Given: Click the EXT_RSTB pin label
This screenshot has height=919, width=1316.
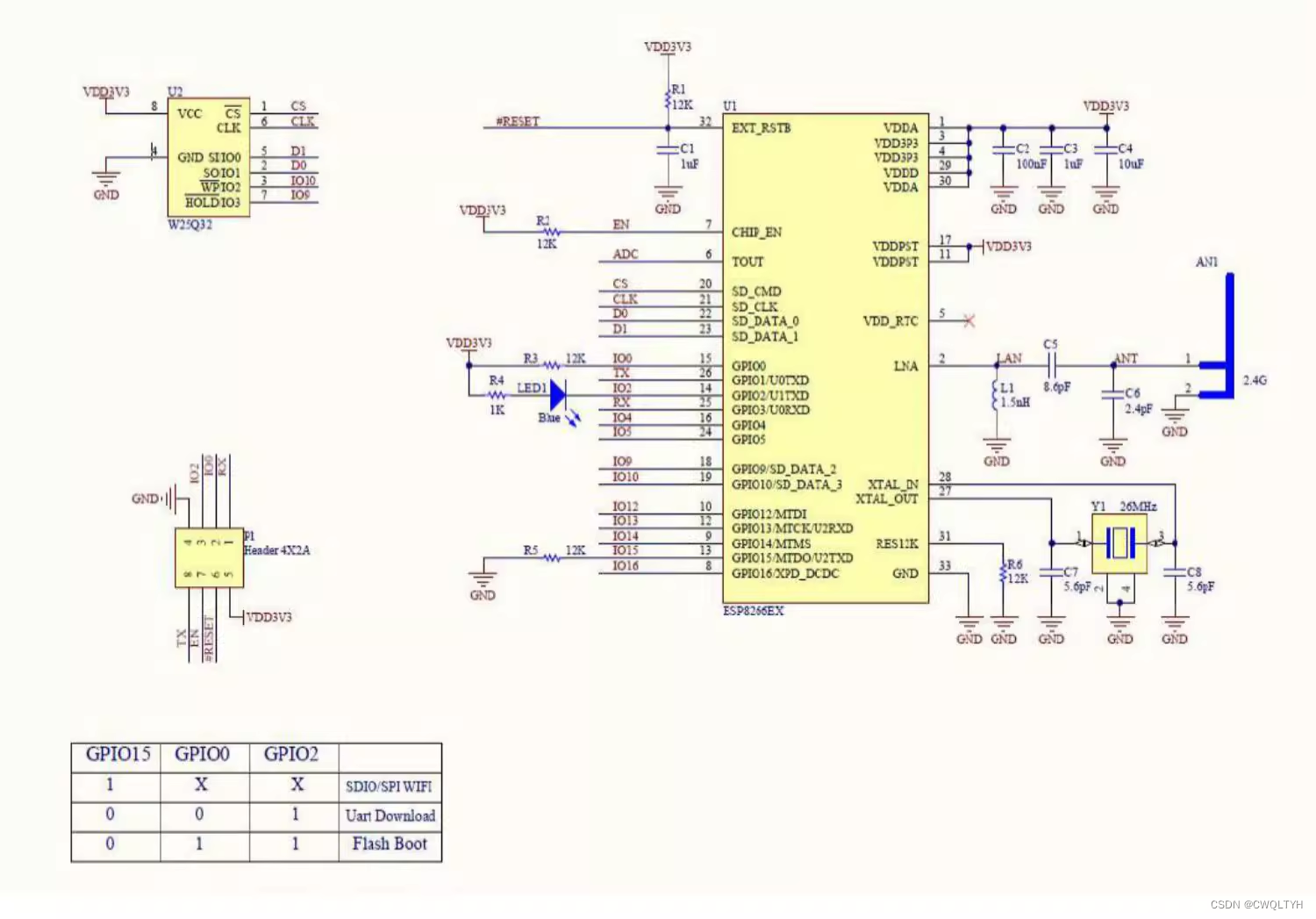Looking at the screenshot, I should pyautogui.click(x=761, y=128).
